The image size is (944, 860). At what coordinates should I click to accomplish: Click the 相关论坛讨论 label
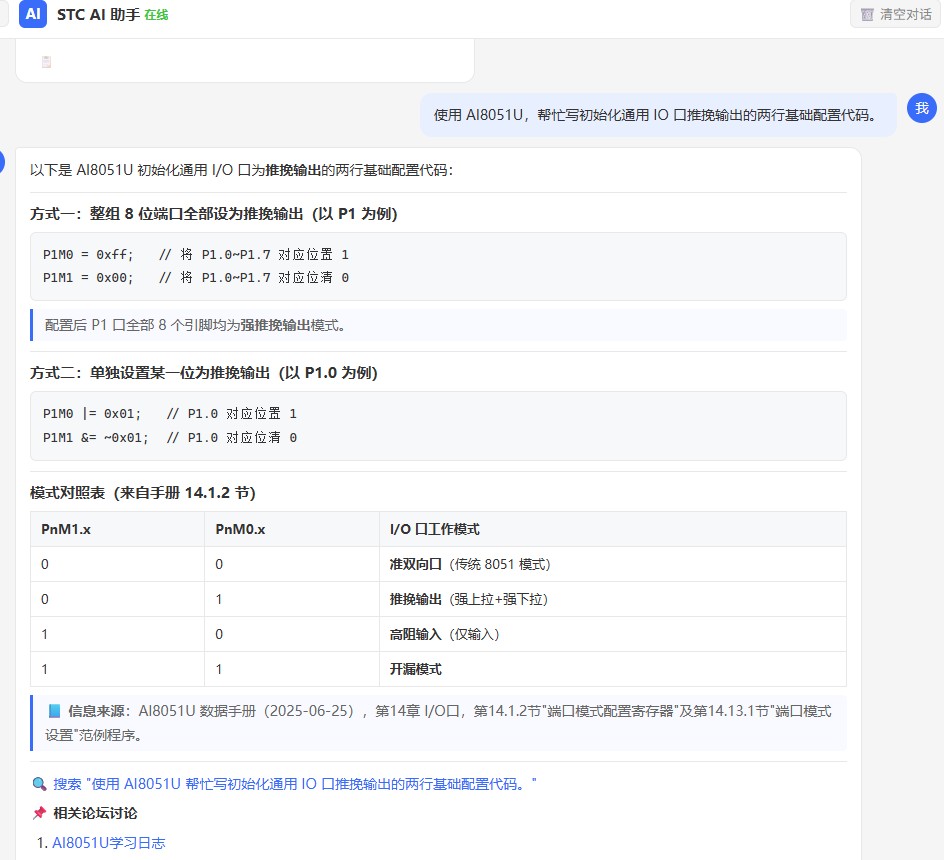click(x=95, y=813)
